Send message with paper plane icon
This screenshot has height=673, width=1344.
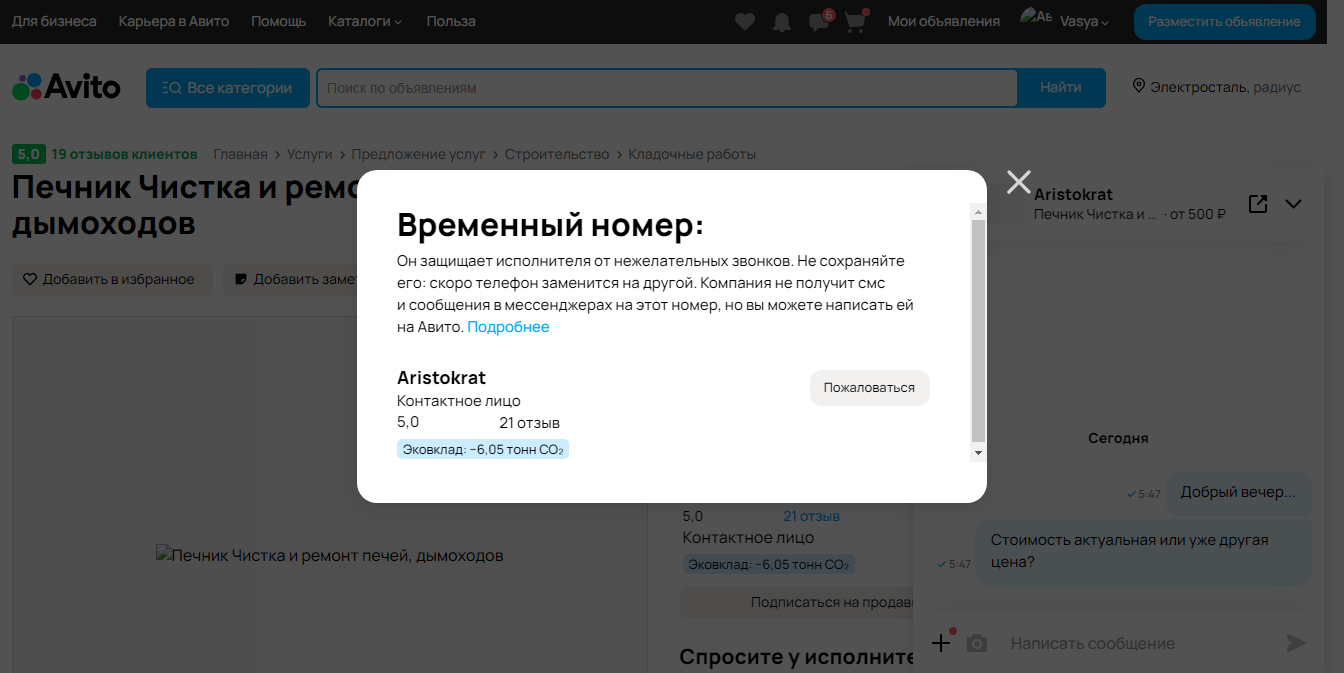point(1296,643)
